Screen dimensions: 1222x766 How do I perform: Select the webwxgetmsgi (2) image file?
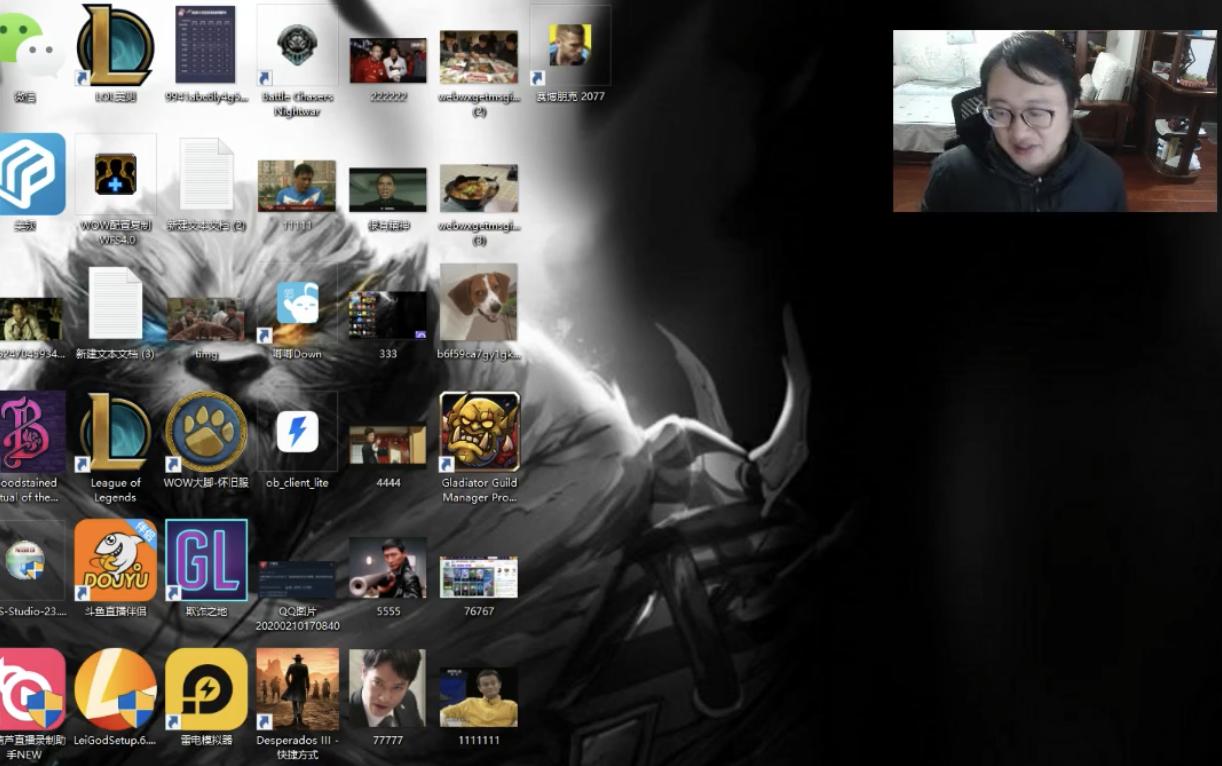[479, 57]
